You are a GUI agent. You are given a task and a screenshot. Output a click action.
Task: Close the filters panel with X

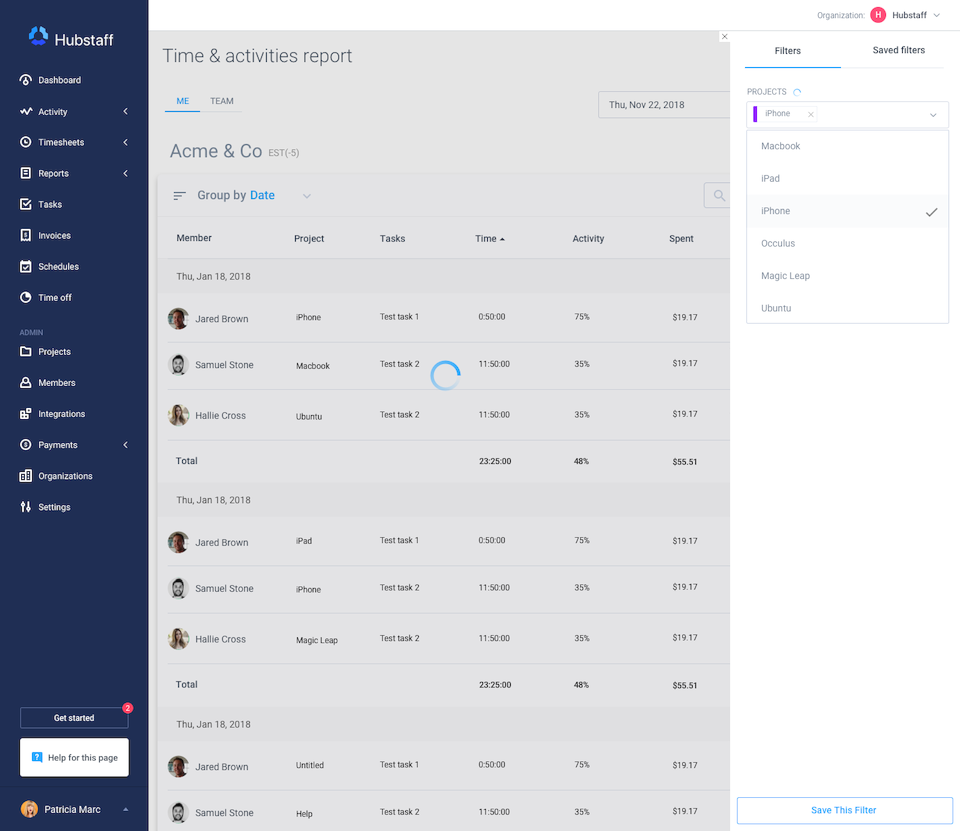pyautogui.click(x=724, y=37)
